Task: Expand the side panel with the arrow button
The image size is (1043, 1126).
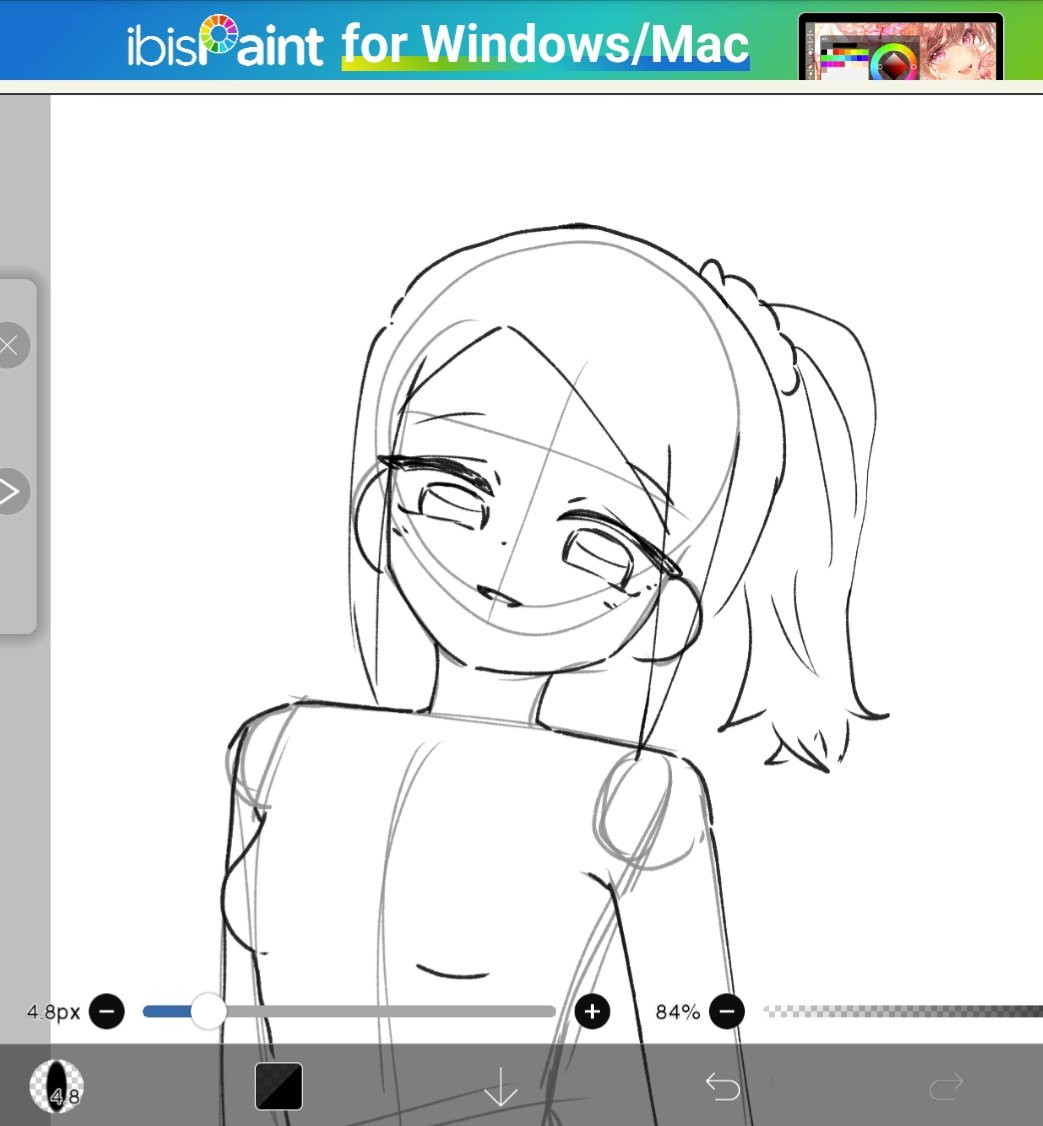Action: (x=10, y=492)
